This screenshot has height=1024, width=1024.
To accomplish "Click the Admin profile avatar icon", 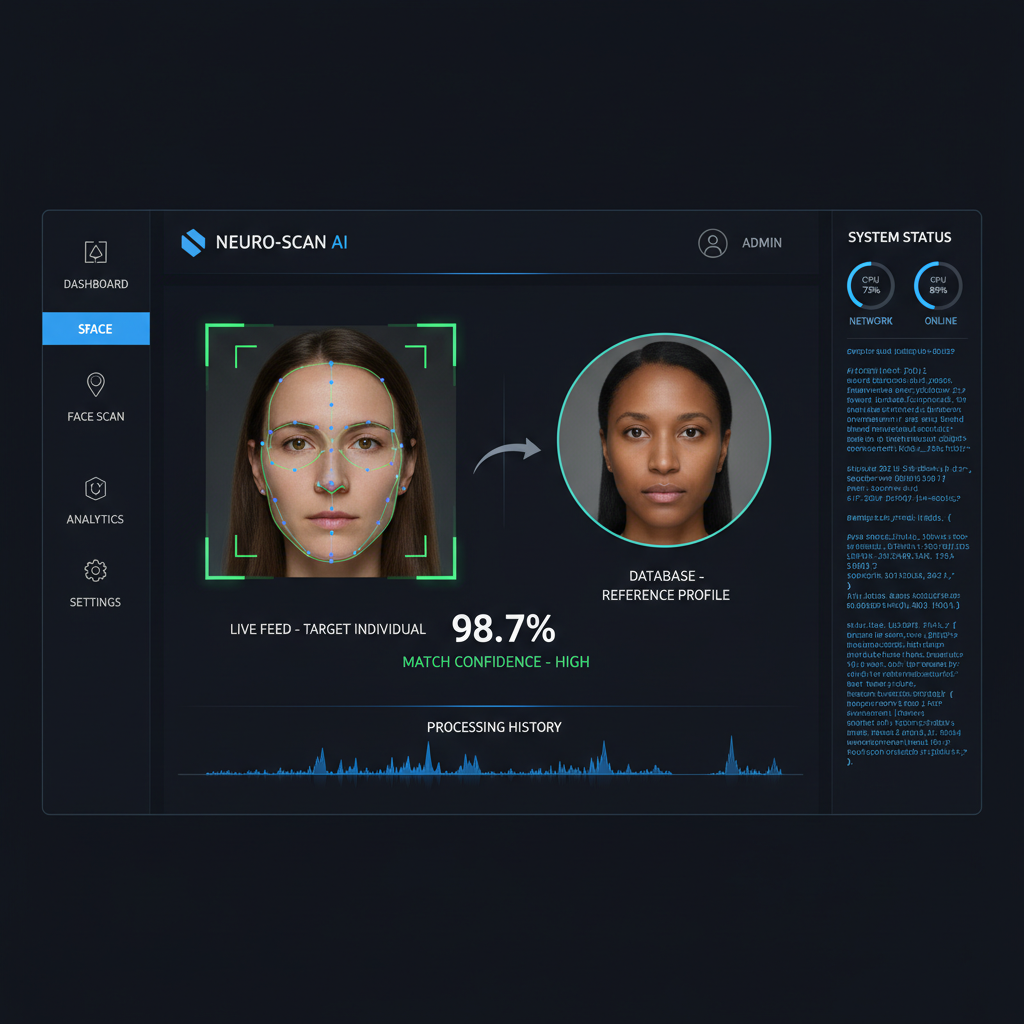I will tap(713, 243).
